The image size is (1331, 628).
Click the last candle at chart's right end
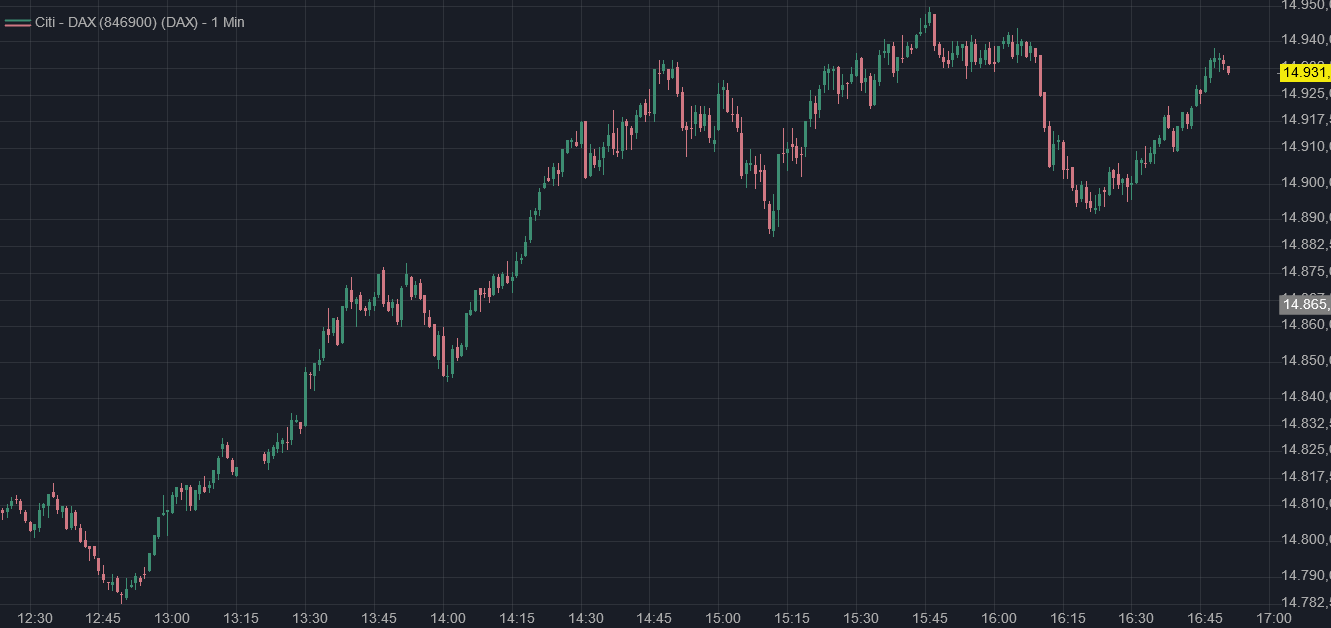click(x=1228, y=69)
